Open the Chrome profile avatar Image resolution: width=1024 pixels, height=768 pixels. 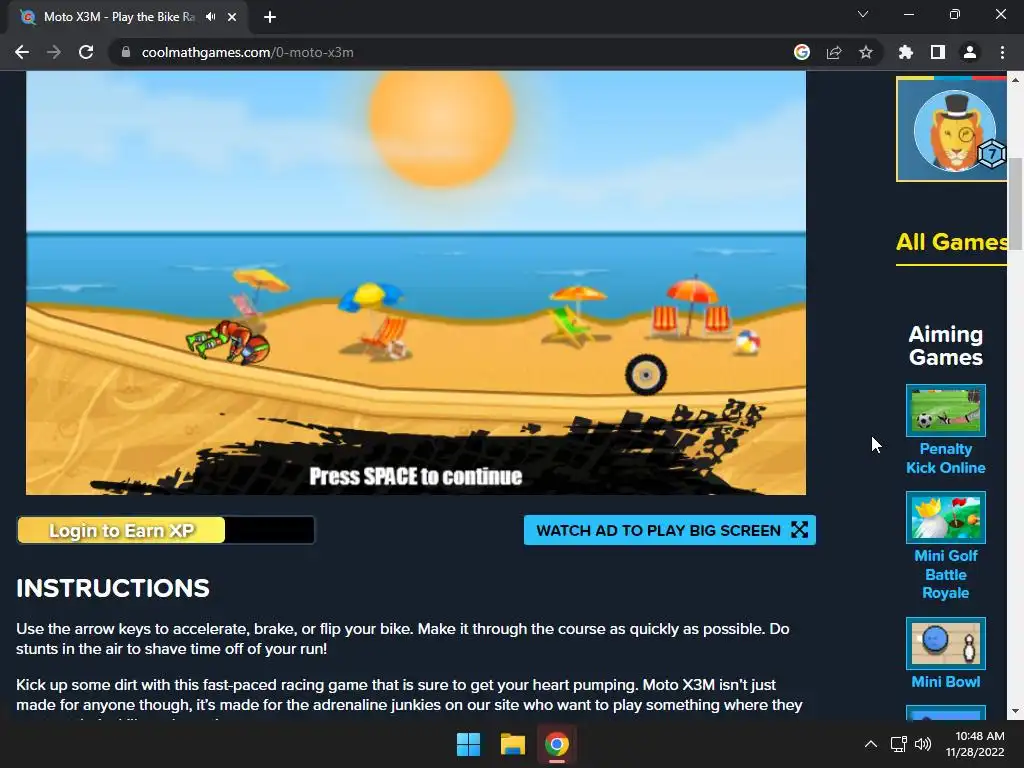point(970,52)
